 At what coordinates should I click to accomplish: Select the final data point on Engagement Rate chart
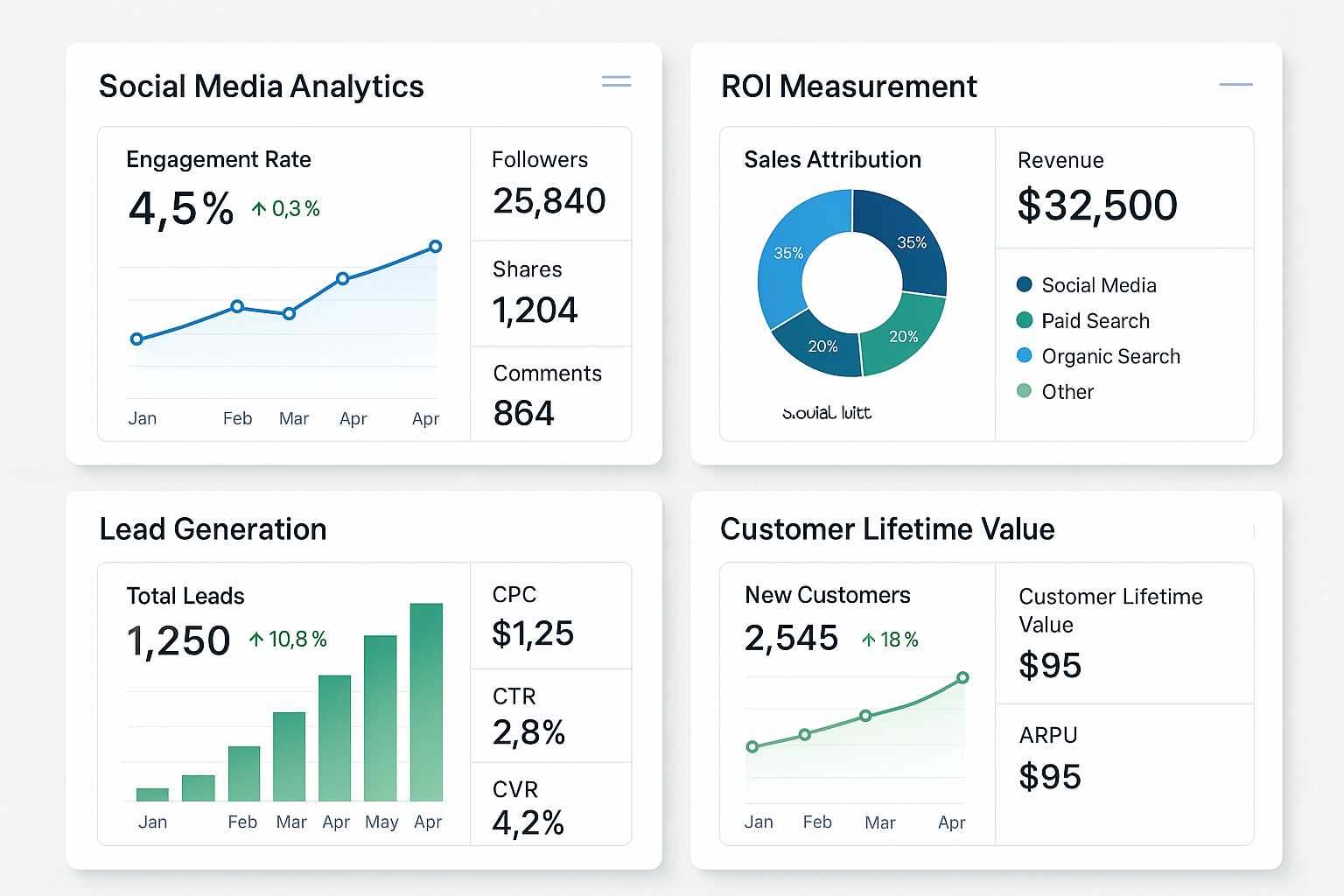point(435,246)
